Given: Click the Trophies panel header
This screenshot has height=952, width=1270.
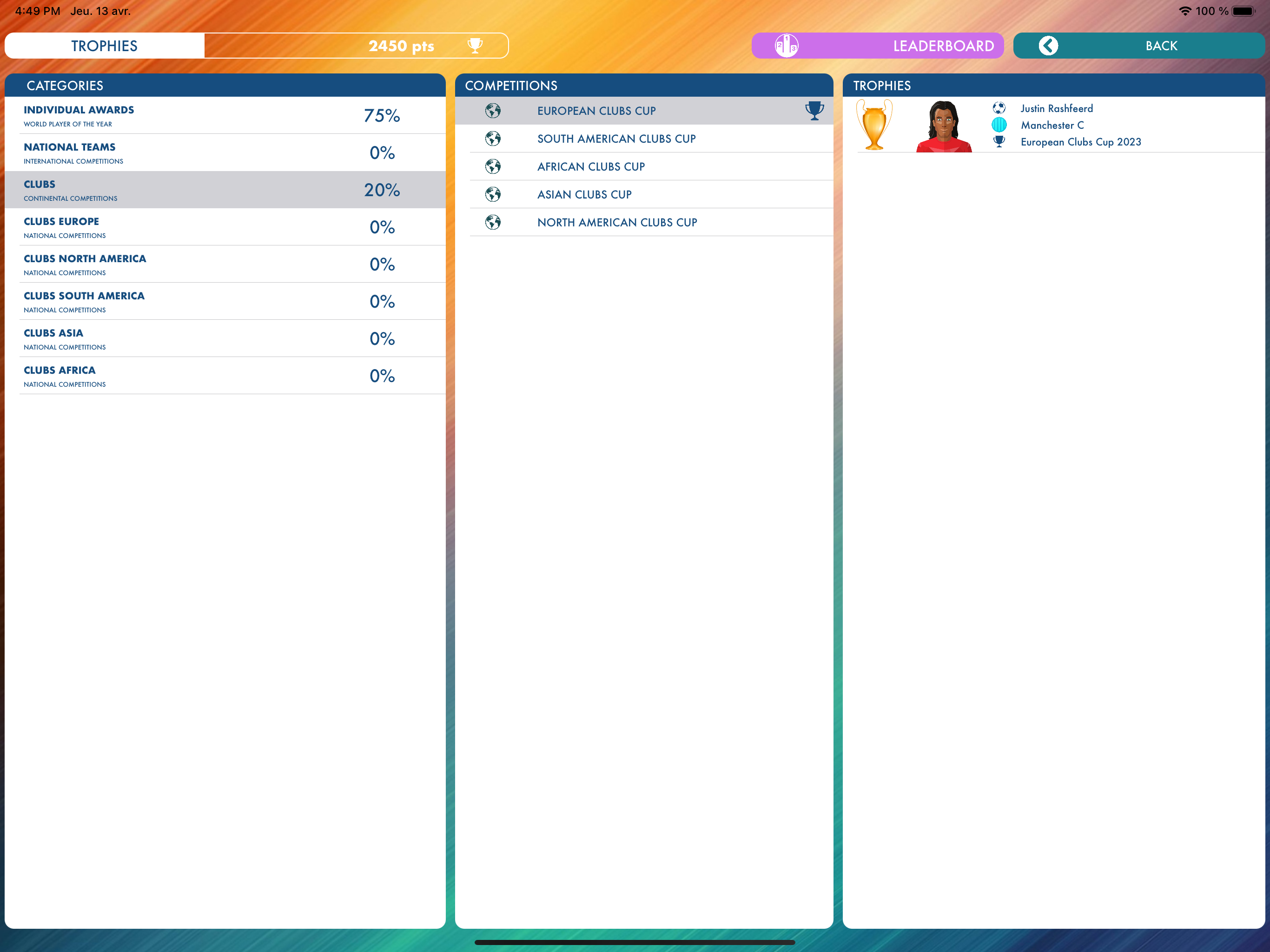Looking at the screenshot, I should click(x=1053, y=85).
